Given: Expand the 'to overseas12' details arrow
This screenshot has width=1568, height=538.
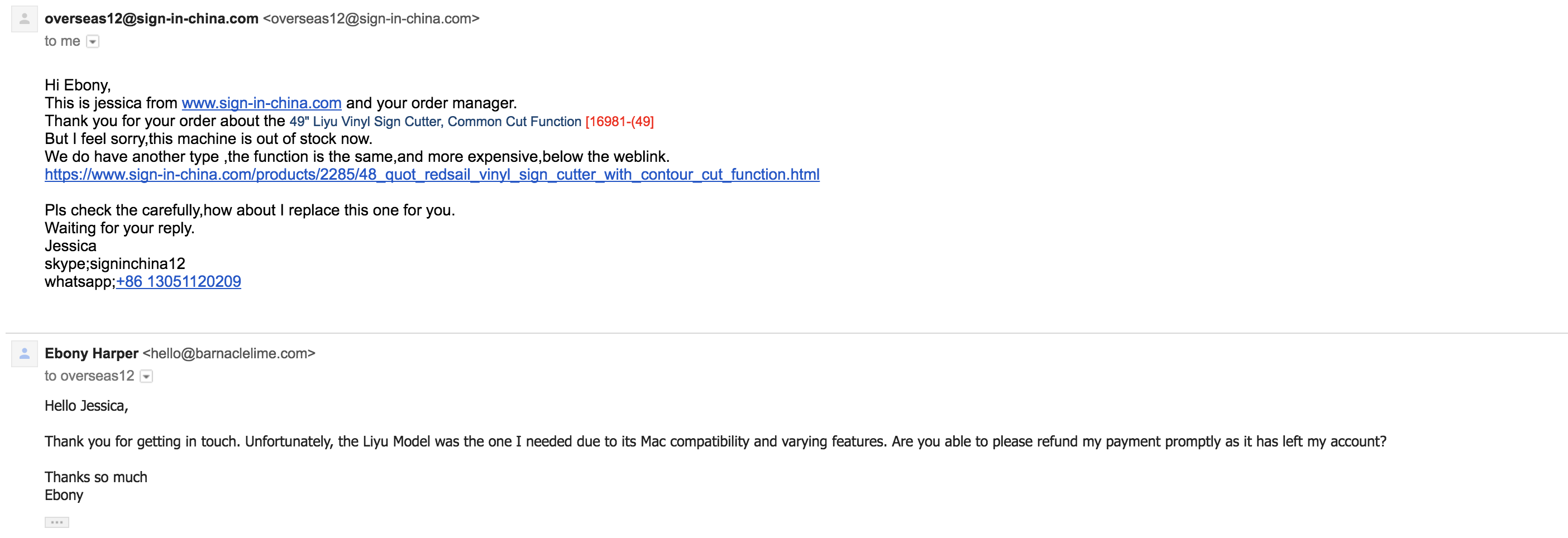Looking at the screenshot, I should click(146, 376).
